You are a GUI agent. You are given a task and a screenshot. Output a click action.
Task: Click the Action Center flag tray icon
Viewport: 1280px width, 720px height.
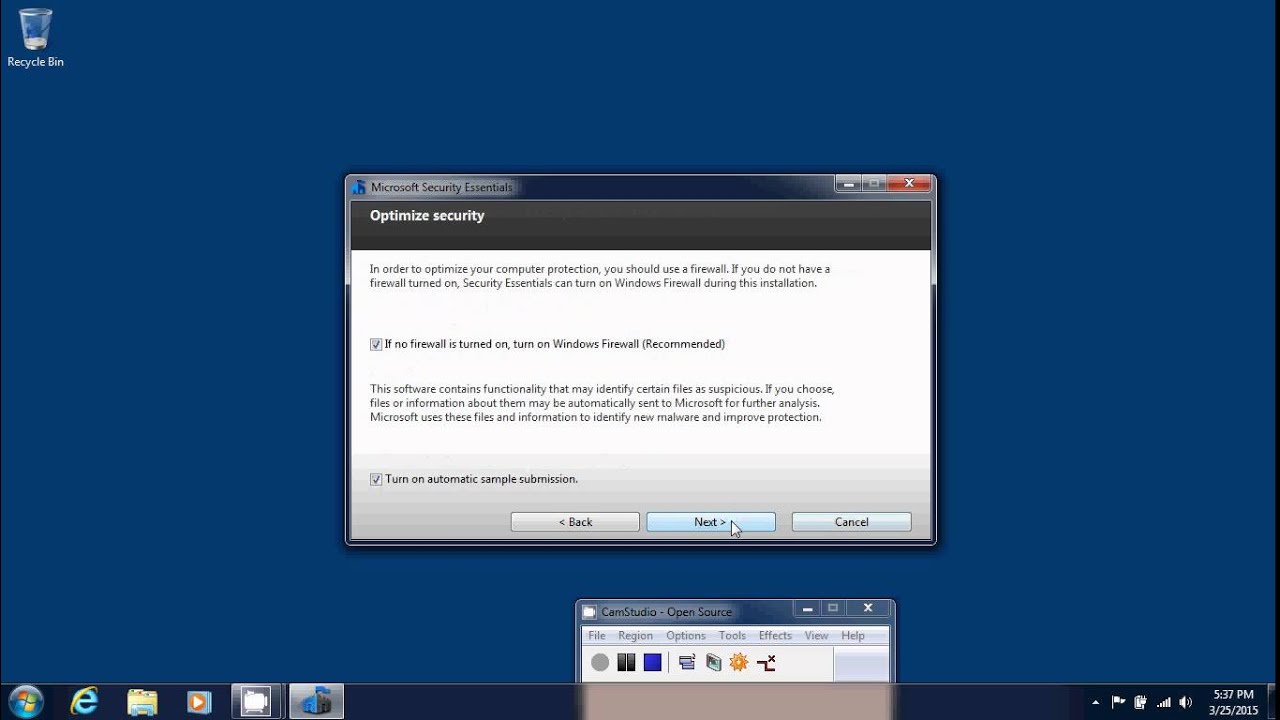pos(1119,702)
